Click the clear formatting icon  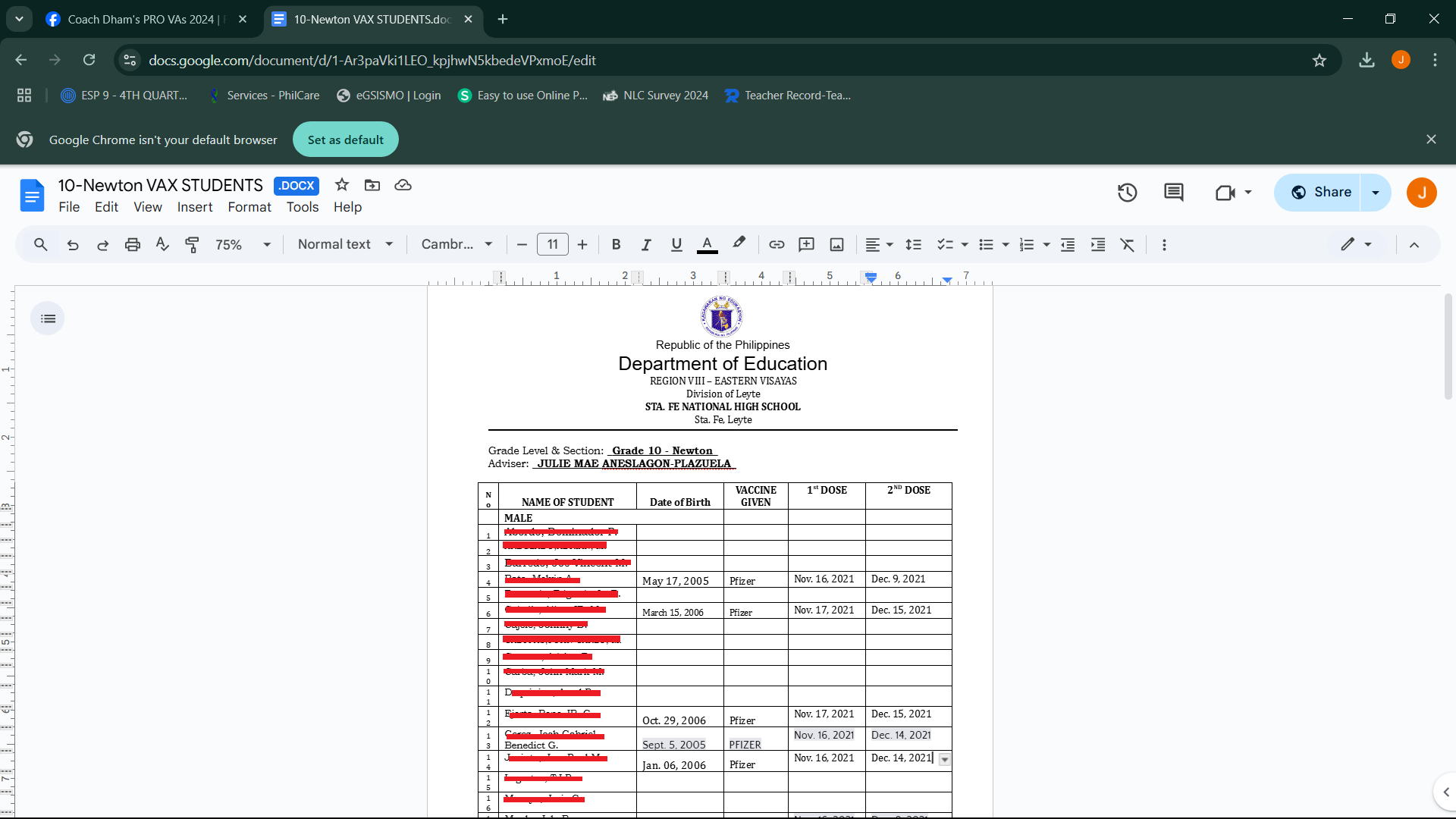(1128, 245)
